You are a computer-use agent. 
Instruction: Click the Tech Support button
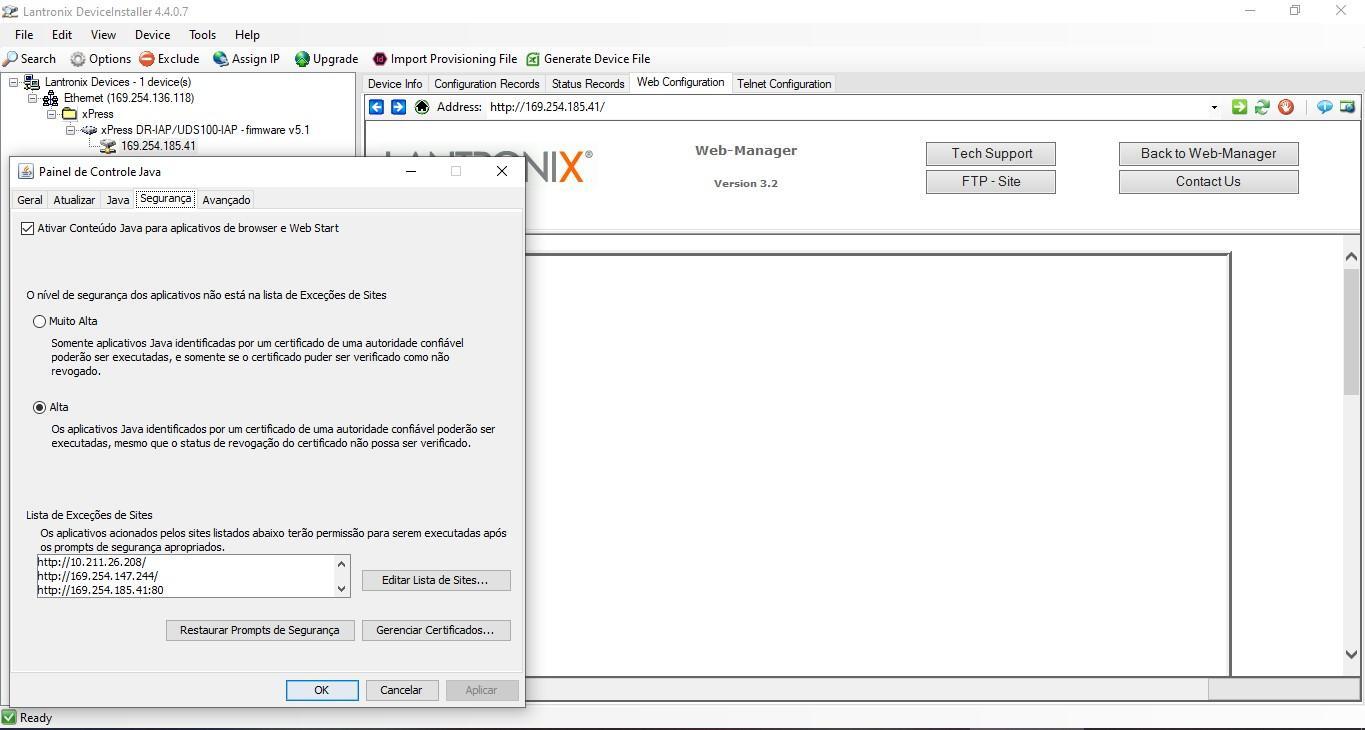[991, 153]
